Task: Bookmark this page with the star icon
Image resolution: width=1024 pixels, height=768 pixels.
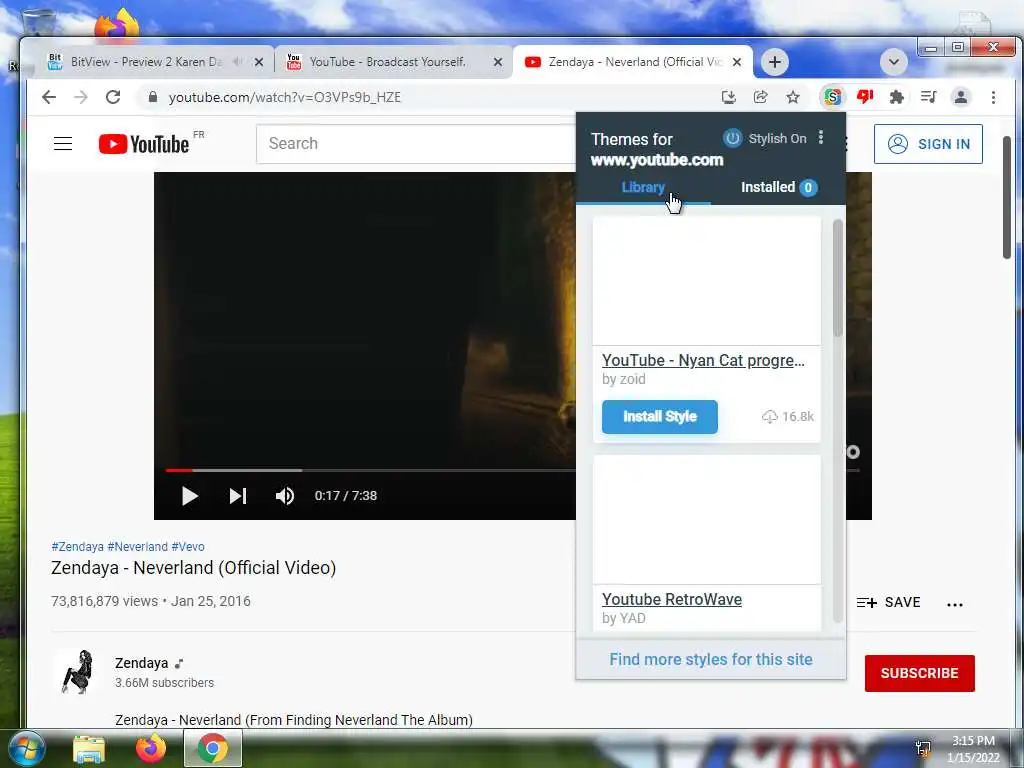Action: point(793,97)
